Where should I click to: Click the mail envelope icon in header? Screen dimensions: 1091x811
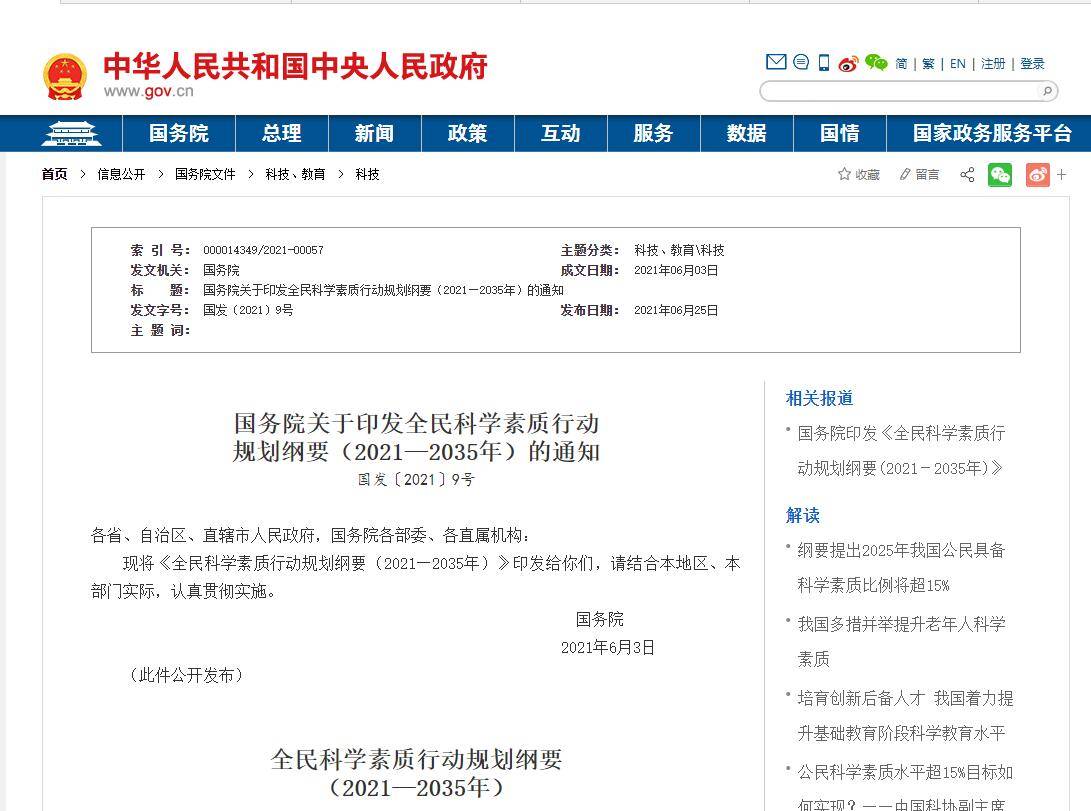coord(776,62)
